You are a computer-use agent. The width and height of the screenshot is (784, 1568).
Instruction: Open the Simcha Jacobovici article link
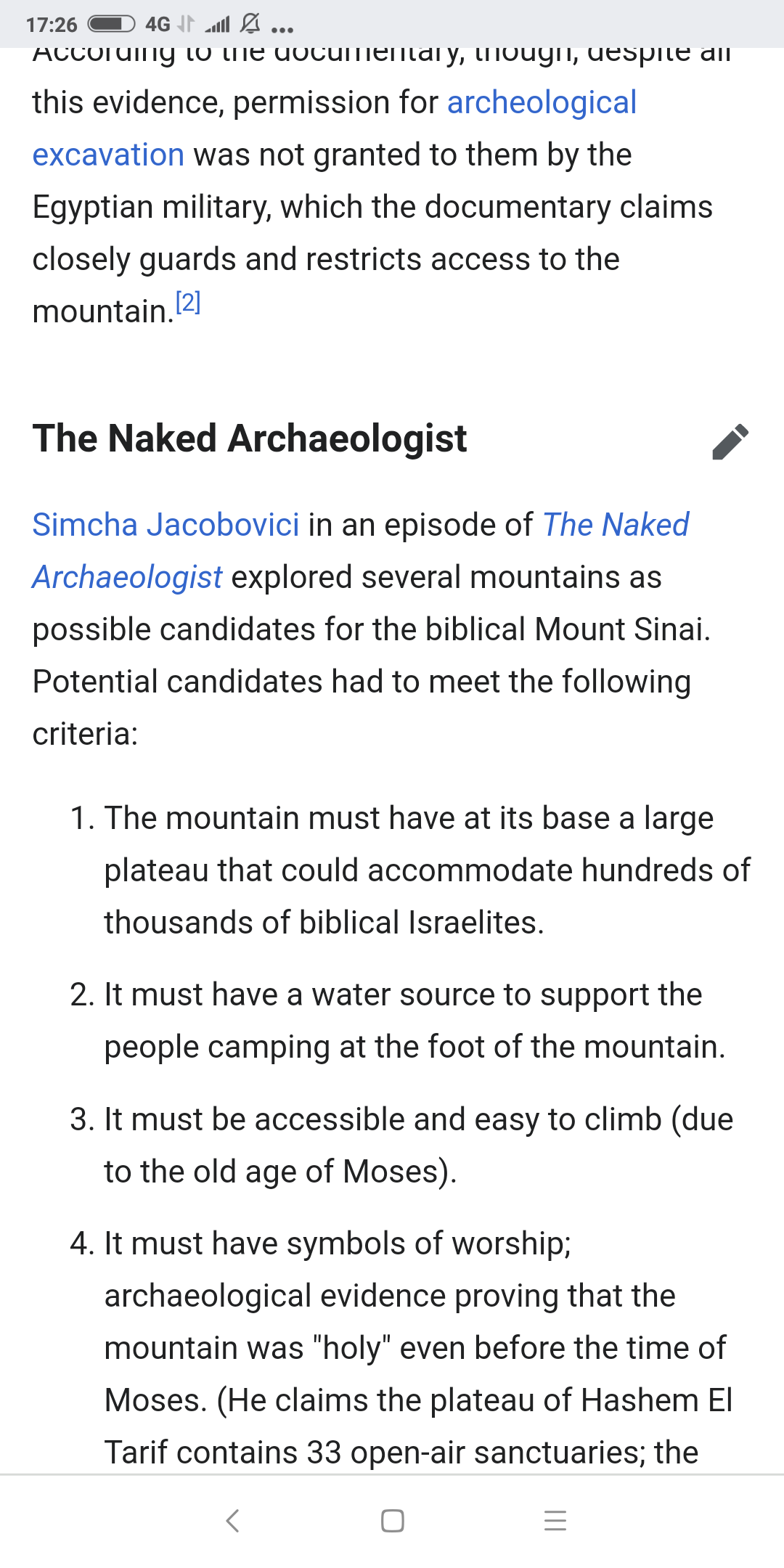(166, 525)
